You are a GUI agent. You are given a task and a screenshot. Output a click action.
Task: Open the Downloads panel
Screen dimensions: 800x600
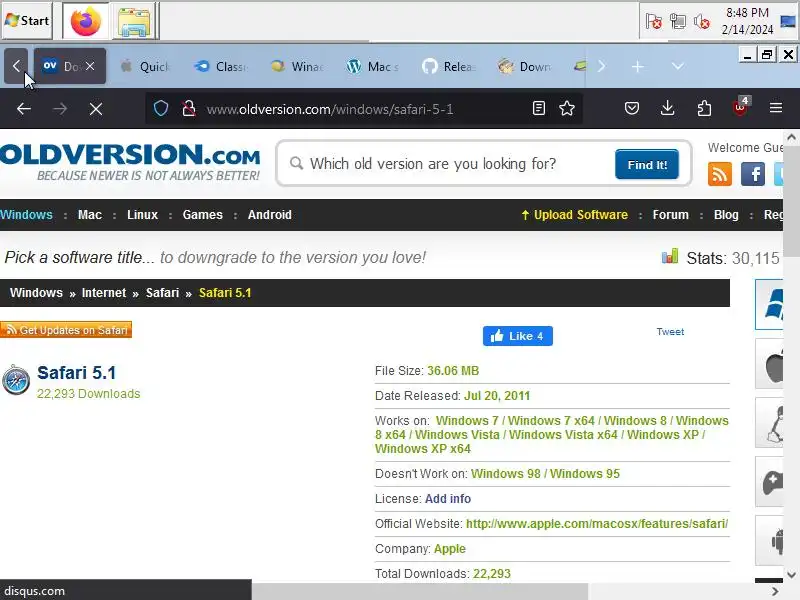pos(667,108)
